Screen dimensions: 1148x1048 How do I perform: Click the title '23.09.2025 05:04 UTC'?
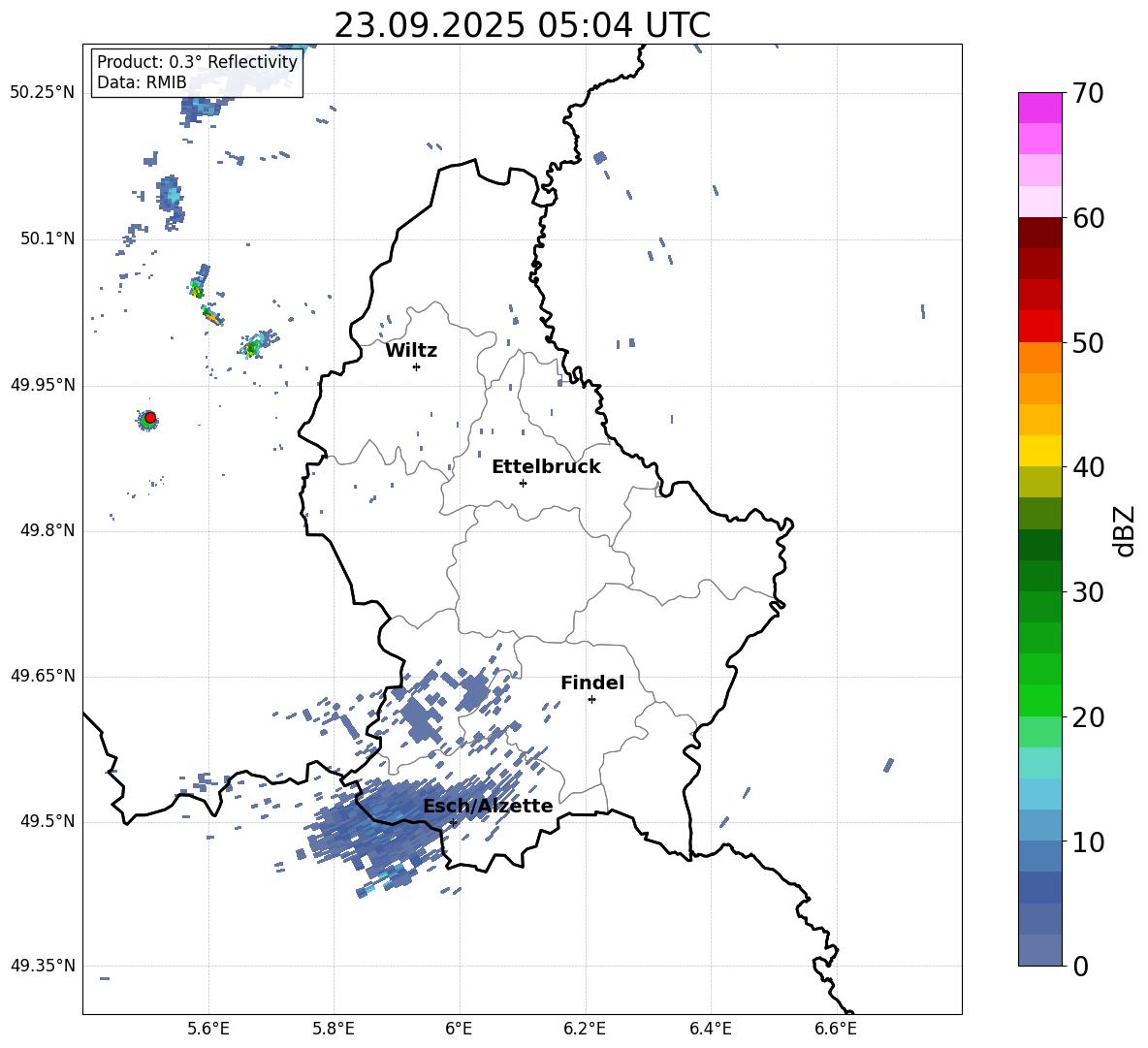(522, 25)
